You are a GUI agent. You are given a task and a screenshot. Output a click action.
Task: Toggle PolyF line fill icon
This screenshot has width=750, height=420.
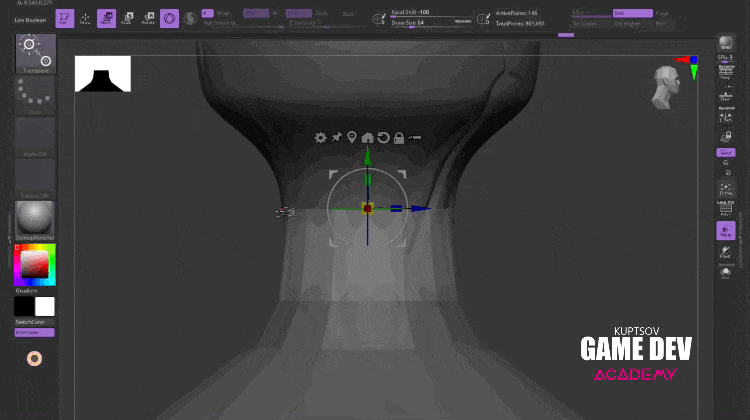coord(726,210)
